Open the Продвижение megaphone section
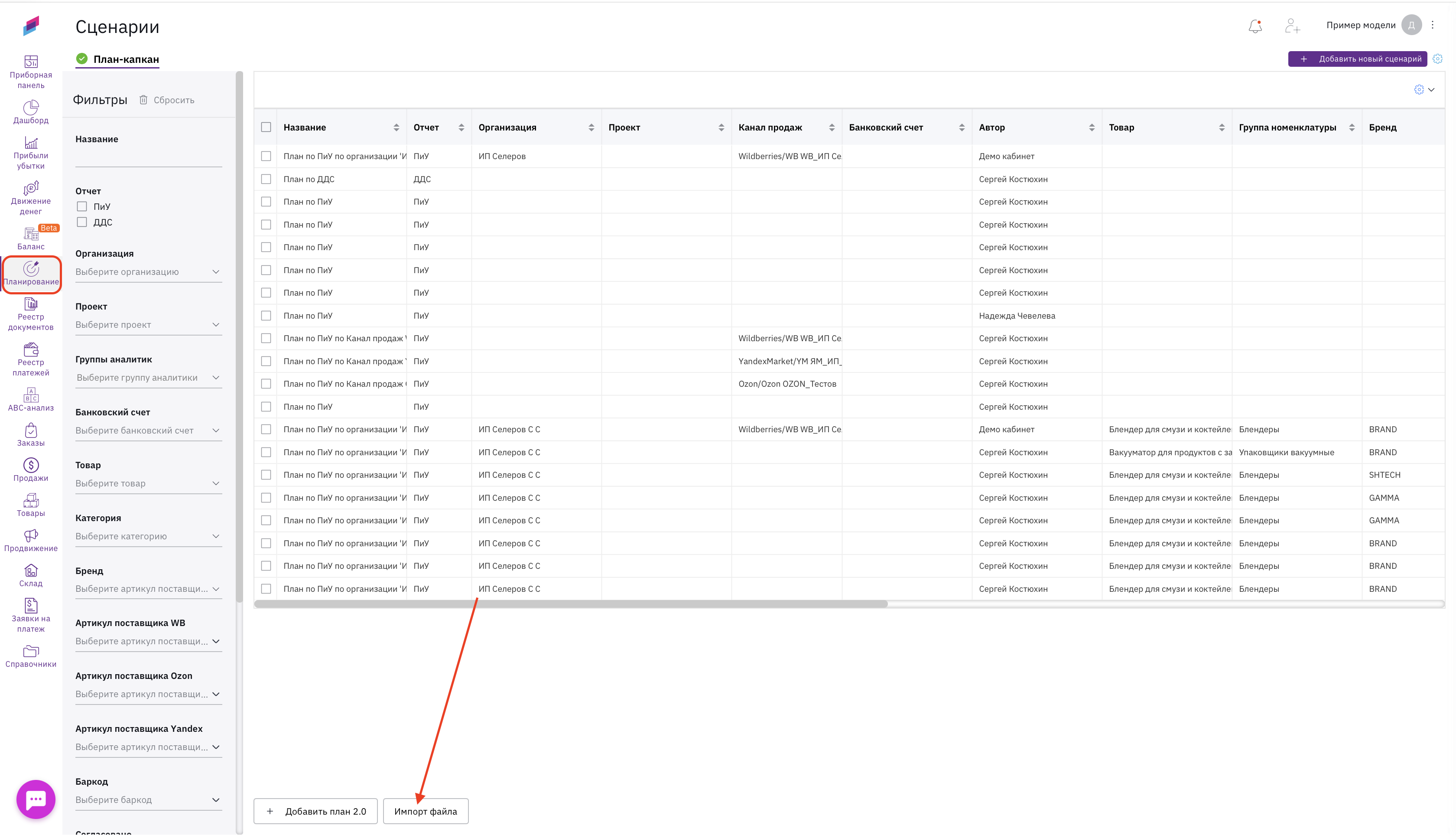This screenshot has width=1456, height=835. (31, 540)
